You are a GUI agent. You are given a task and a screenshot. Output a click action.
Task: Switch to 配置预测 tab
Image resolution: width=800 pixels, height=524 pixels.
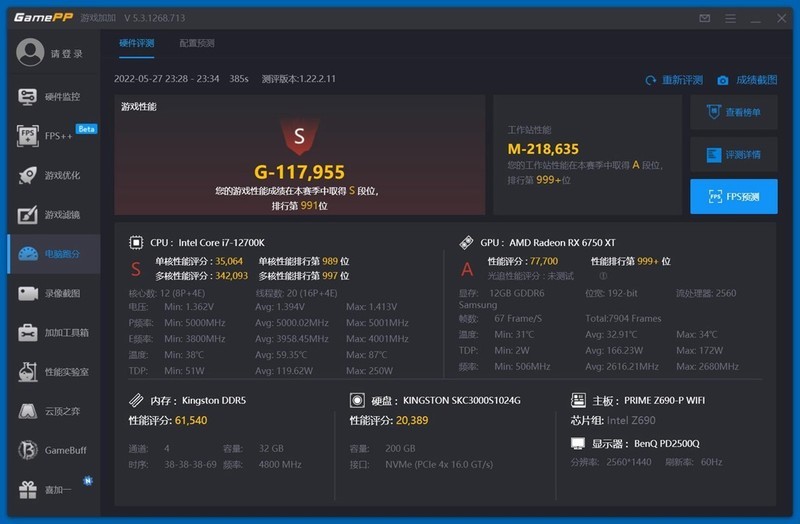point(197,43)
